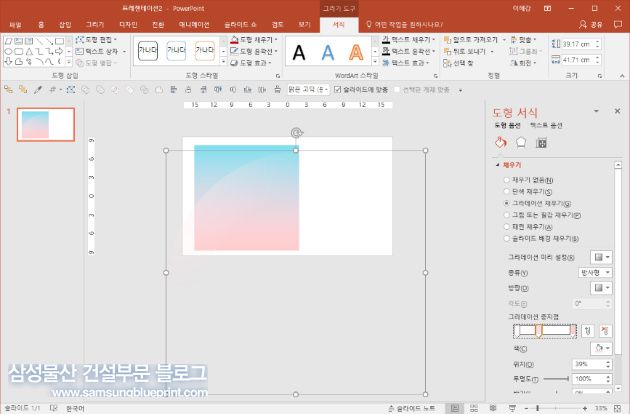Open 텍스트 윤곽선 text outline
The image size is (630, 414).
point(408,51)
